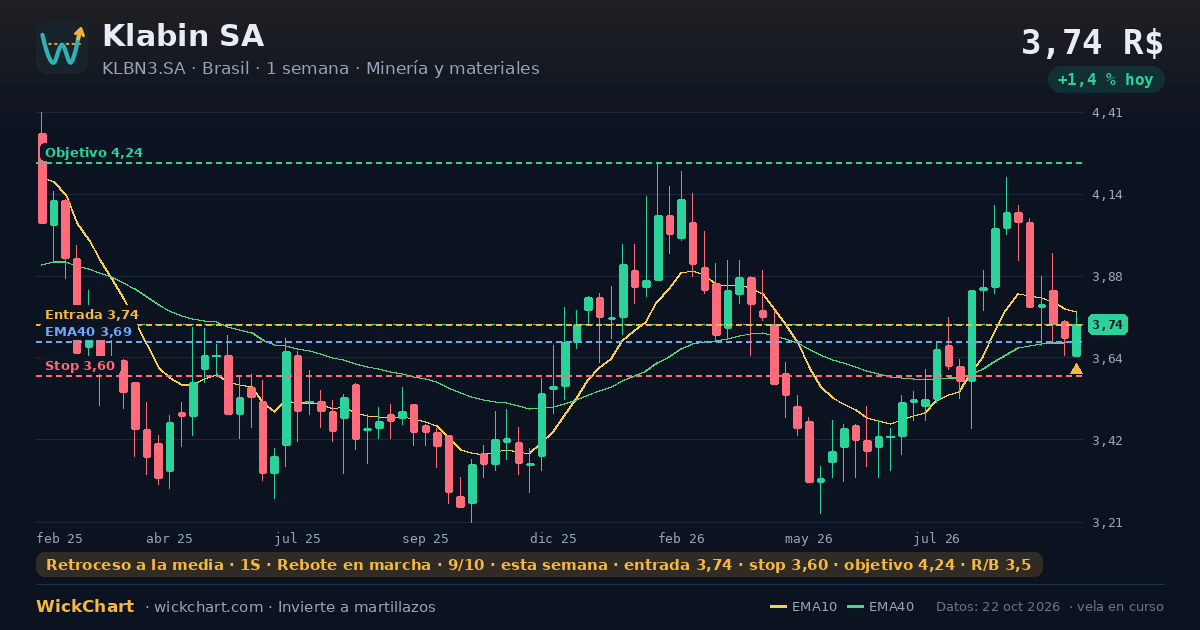This screenshot has width=1200, height=630.
Task: Click the 'dic 25' date axis label
Action: (554, 539)
